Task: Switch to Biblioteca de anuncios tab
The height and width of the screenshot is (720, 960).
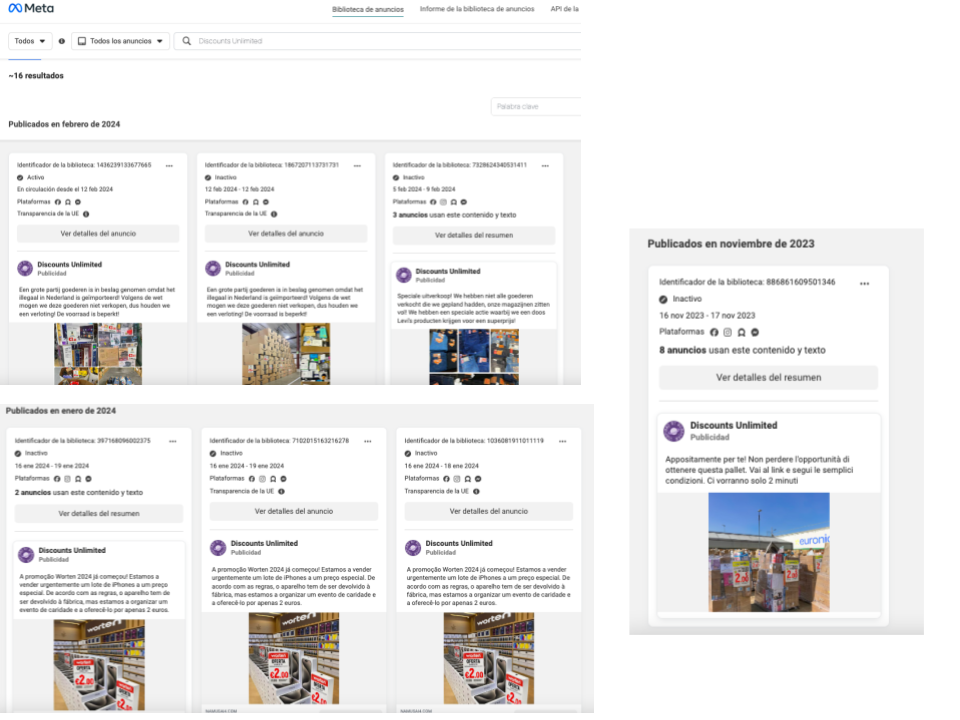Action: click(368, 9)
